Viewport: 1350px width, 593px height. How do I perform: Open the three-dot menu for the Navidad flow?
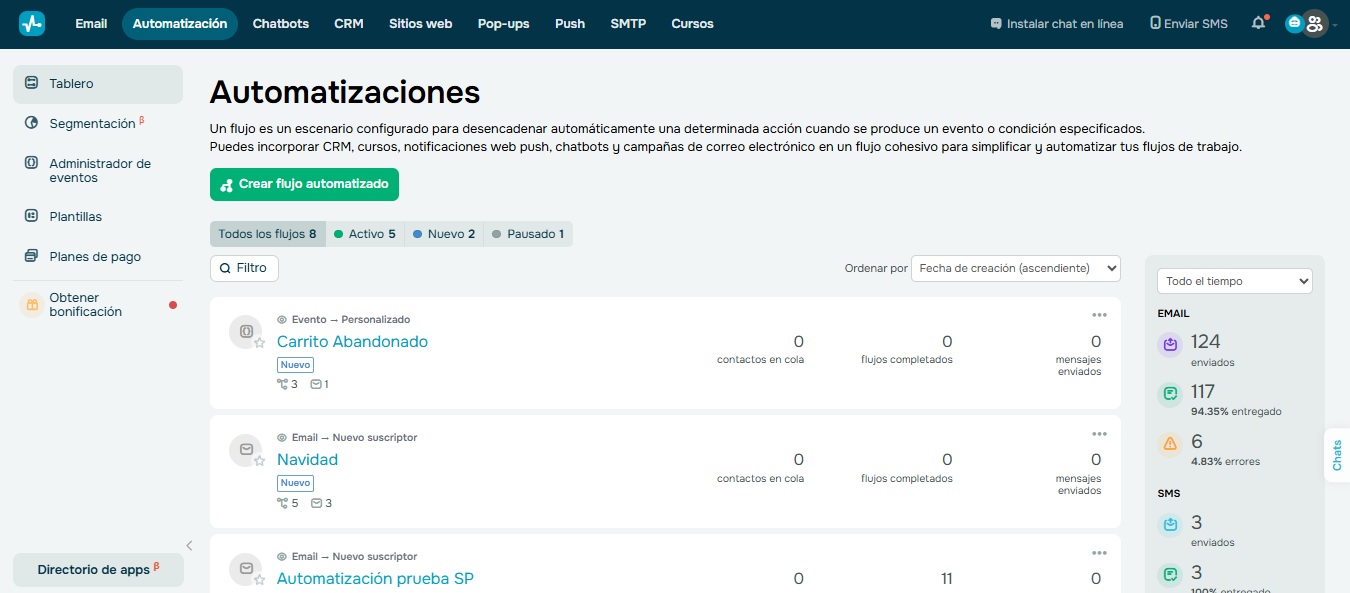tap(1100, 433)
